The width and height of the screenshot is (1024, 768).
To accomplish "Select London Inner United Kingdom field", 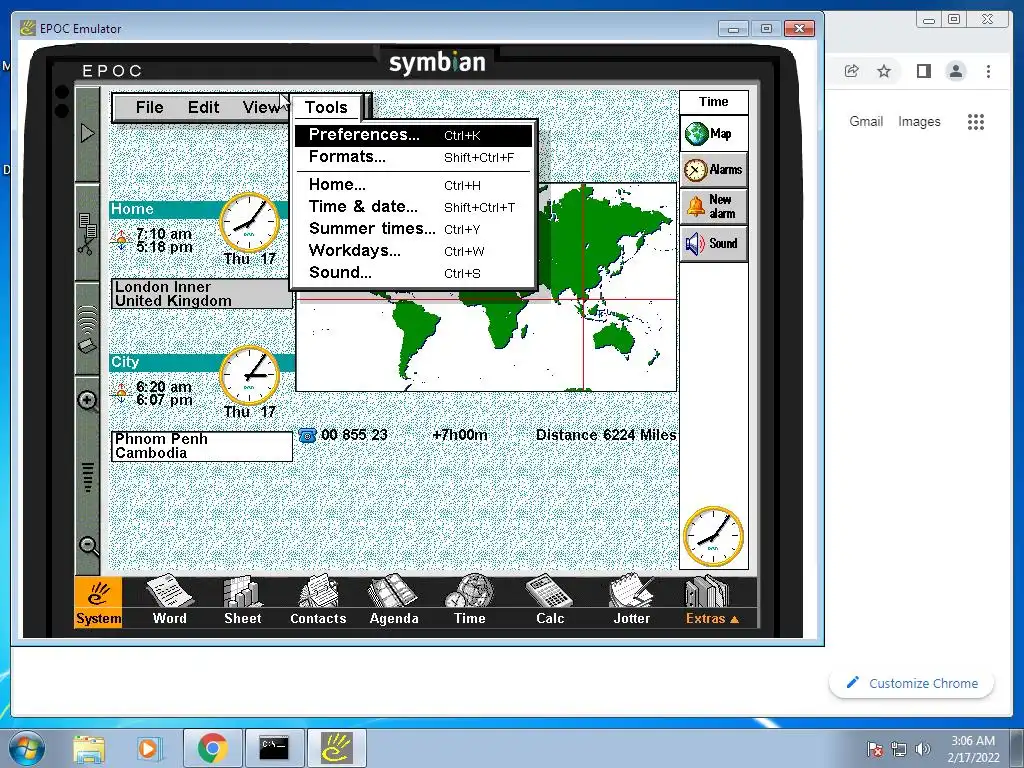I will pos(202,294).
